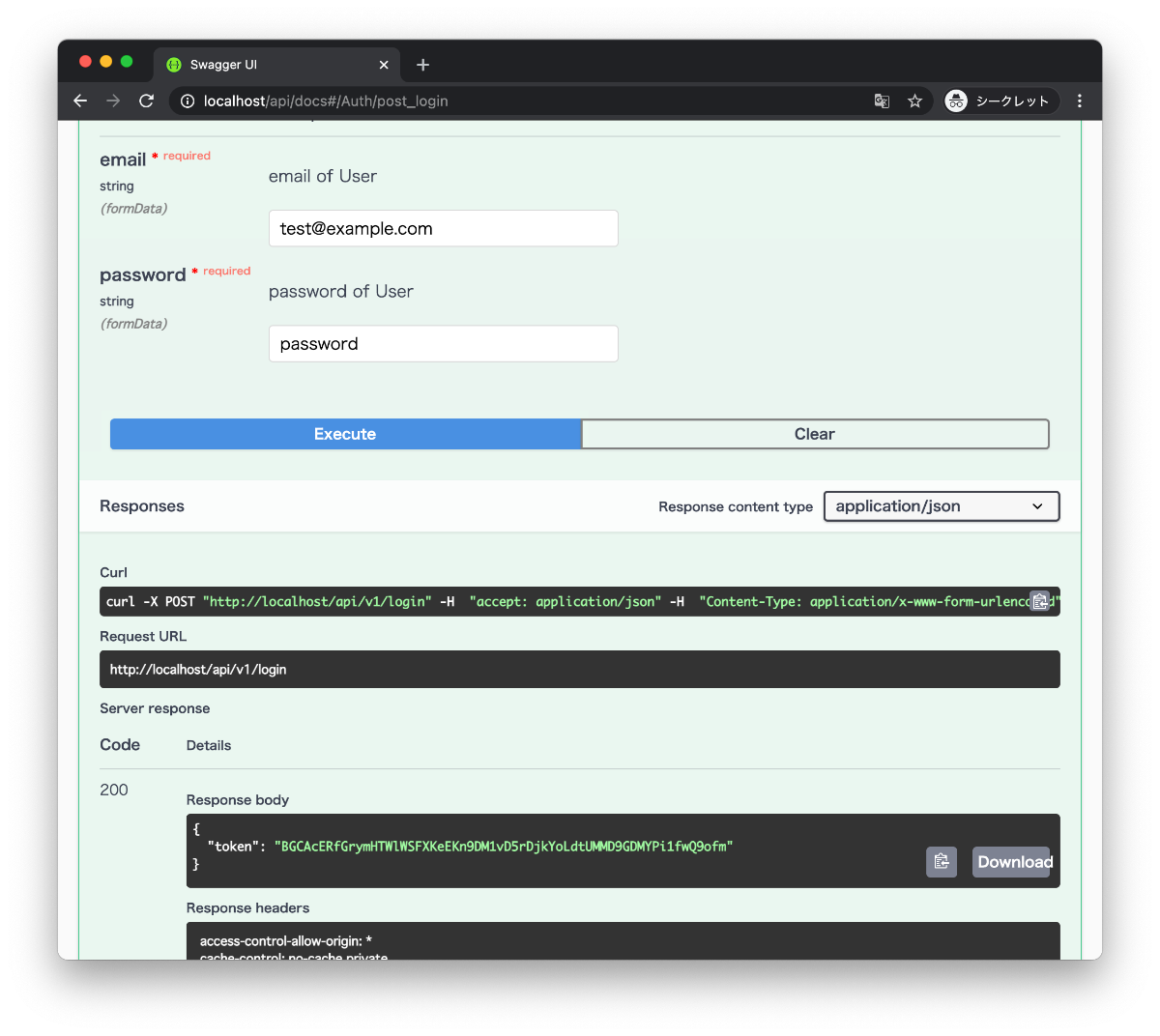Click the password parameter name
The width and height of the screenshot is (1160, 1036).
coord(143,274)
